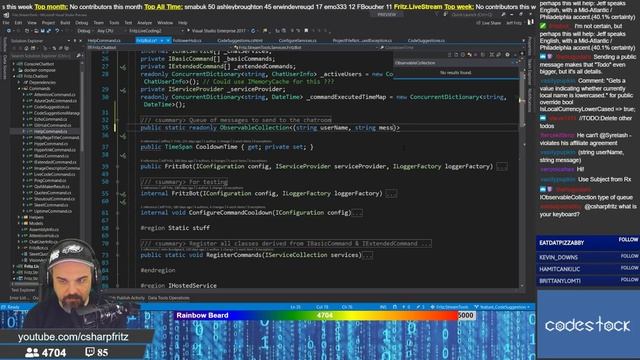Open the Window menu
This screenshot has height=360, width=640.
click(165, 23)
